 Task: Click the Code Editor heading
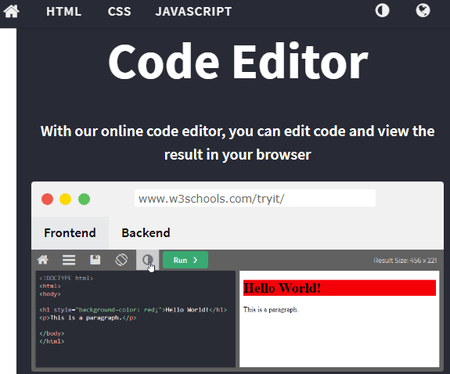pyautogui.click(x=238, y=62)
